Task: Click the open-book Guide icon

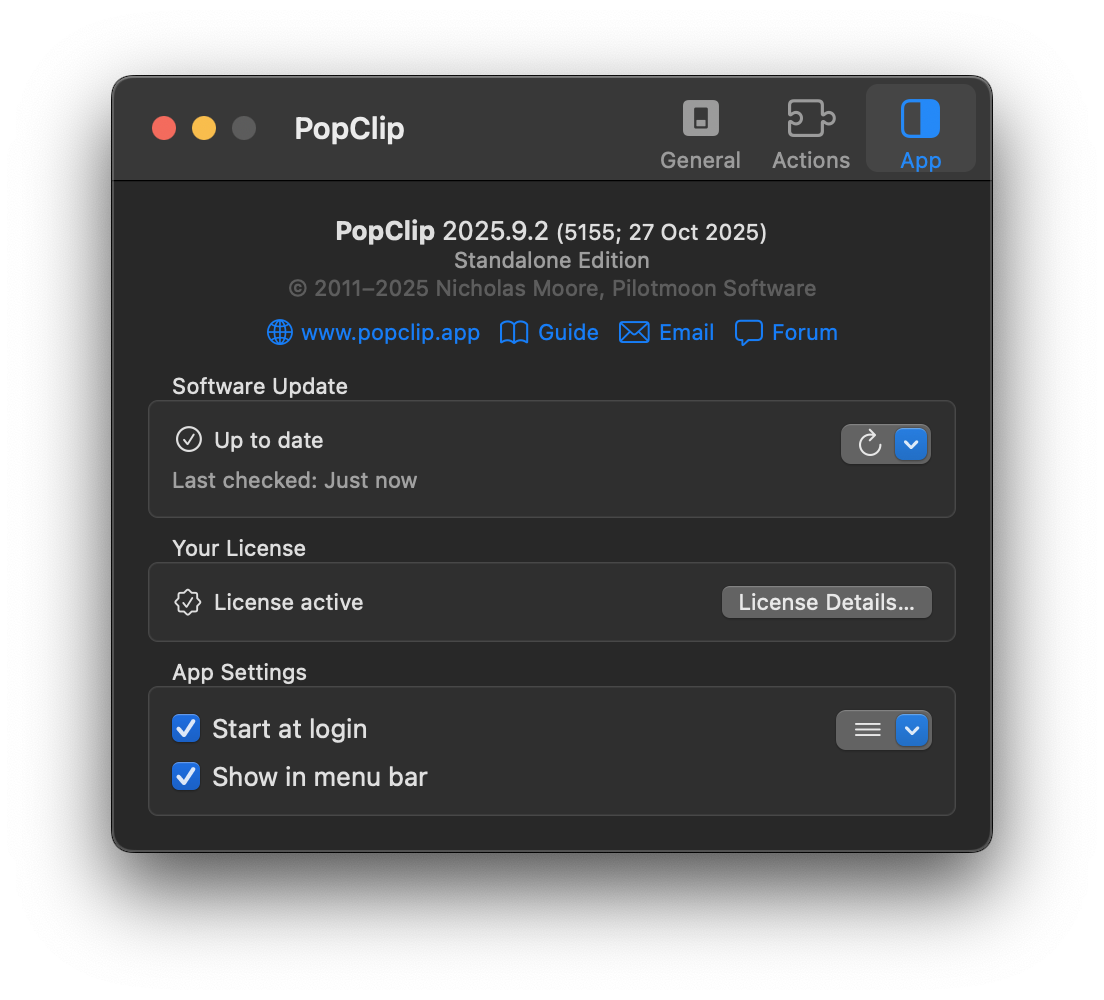Action: tap(514, 333)
